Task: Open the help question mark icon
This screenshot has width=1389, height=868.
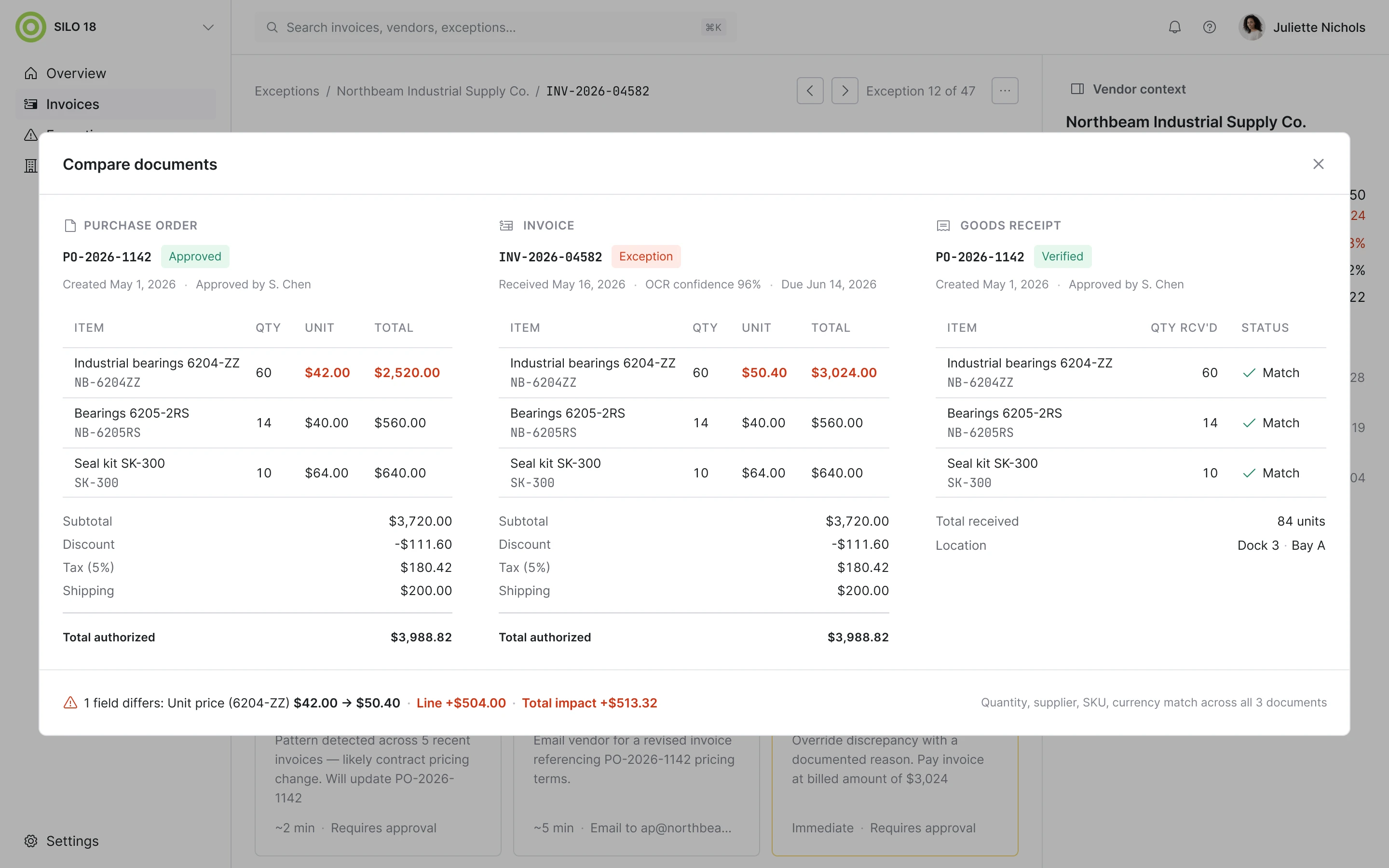Action: [1209, 27]
